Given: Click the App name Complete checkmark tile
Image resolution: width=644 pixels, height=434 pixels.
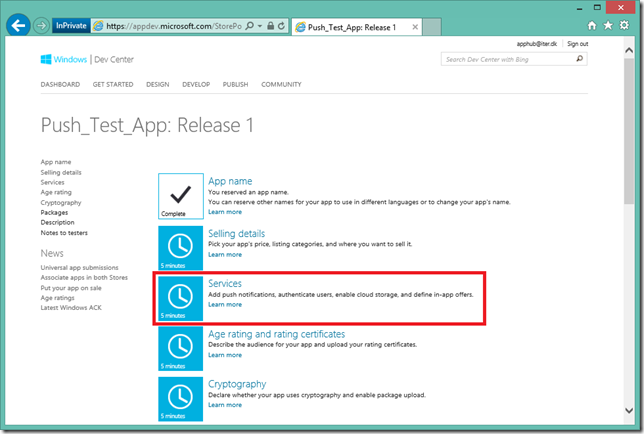Looking at the screenshot, I should (181, 196).
